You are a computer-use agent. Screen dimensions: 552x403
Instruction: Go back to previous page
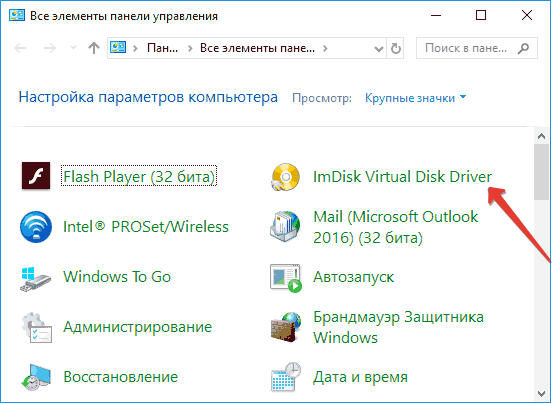(x=20, y=48)
